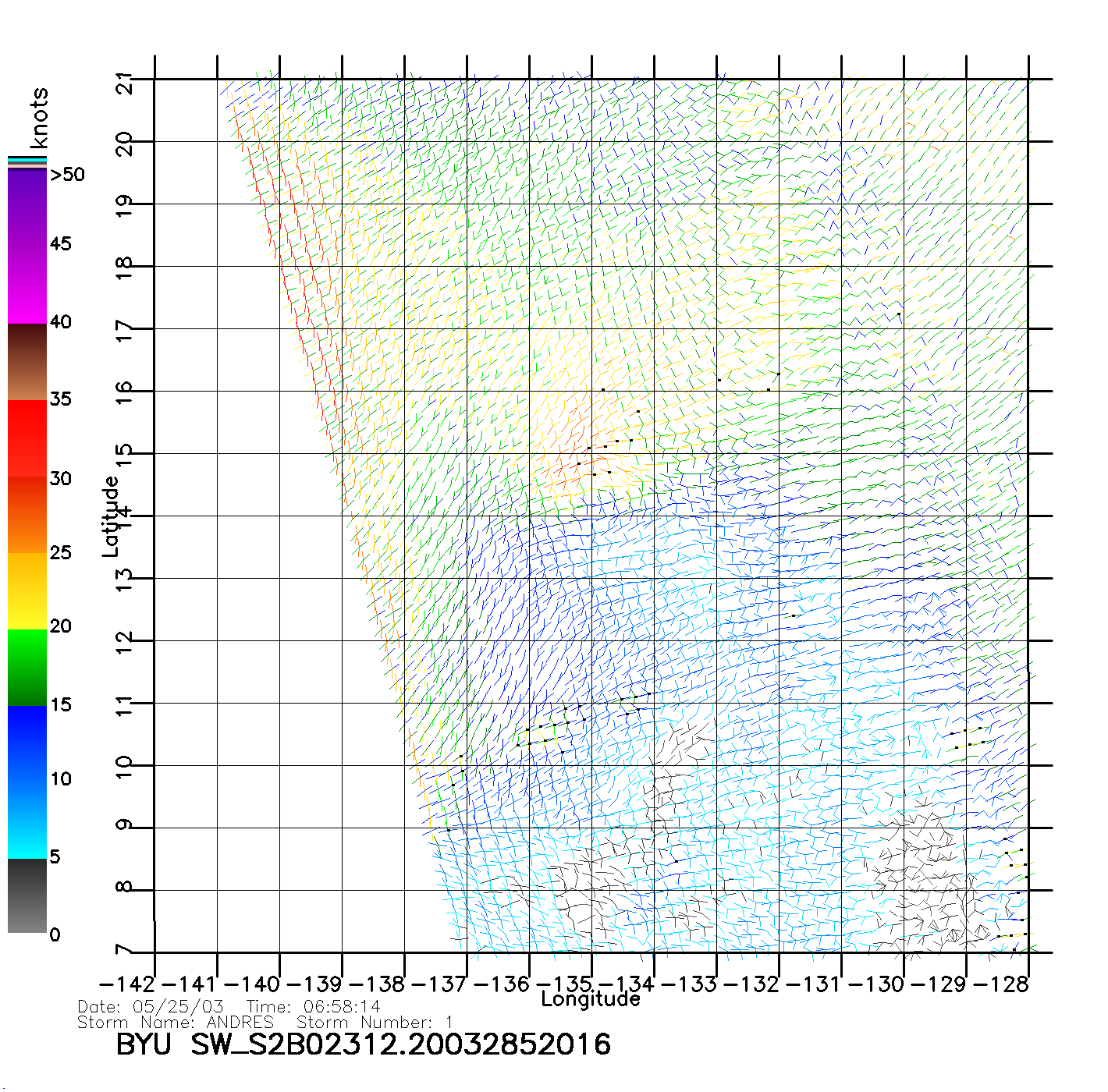Pick the red 30–35 knots legend segment

pyautogui.click(x=27, y=438)
